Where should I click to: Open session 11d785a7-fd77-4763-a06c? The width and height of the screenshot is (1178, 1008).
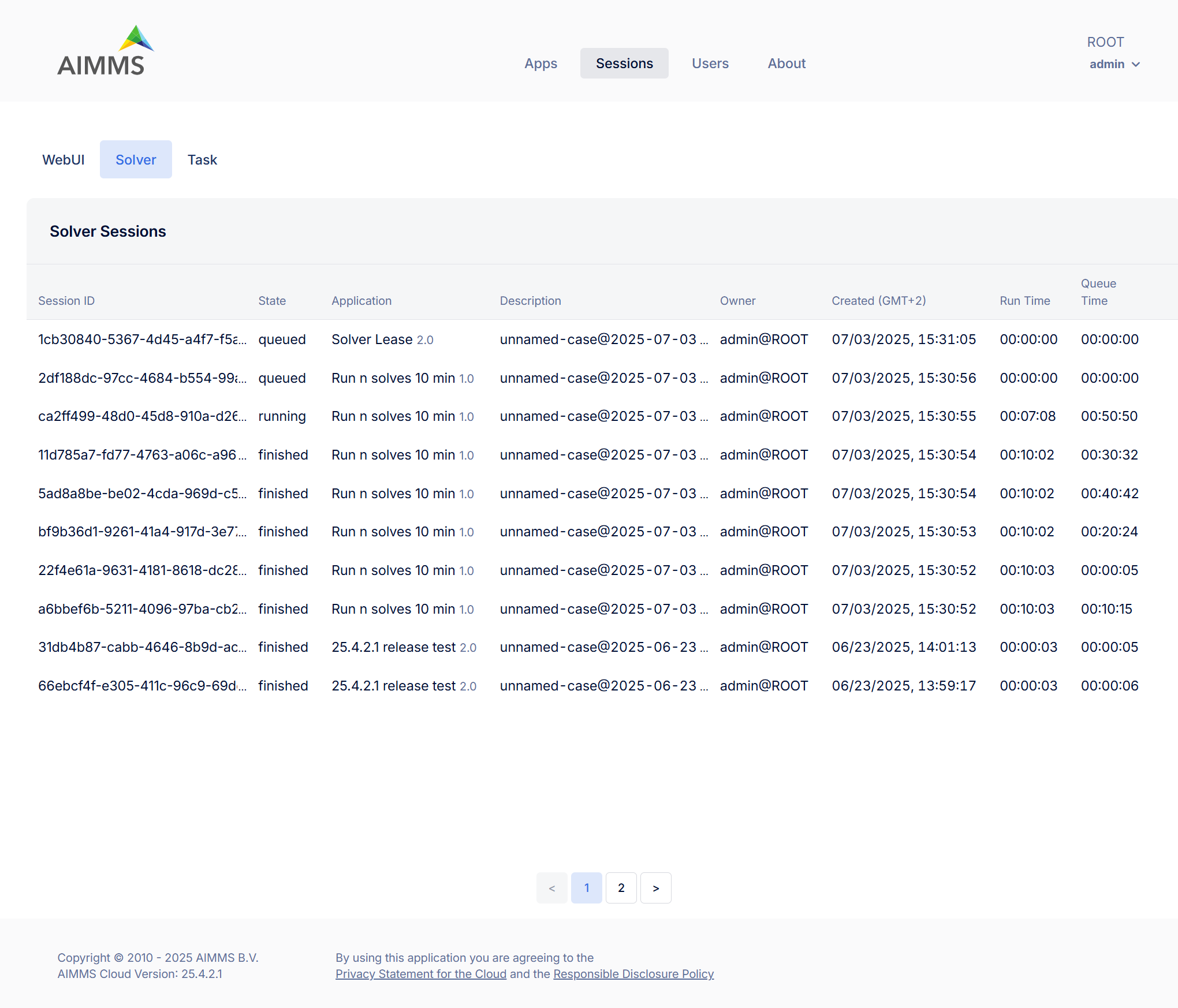[142, 455]
